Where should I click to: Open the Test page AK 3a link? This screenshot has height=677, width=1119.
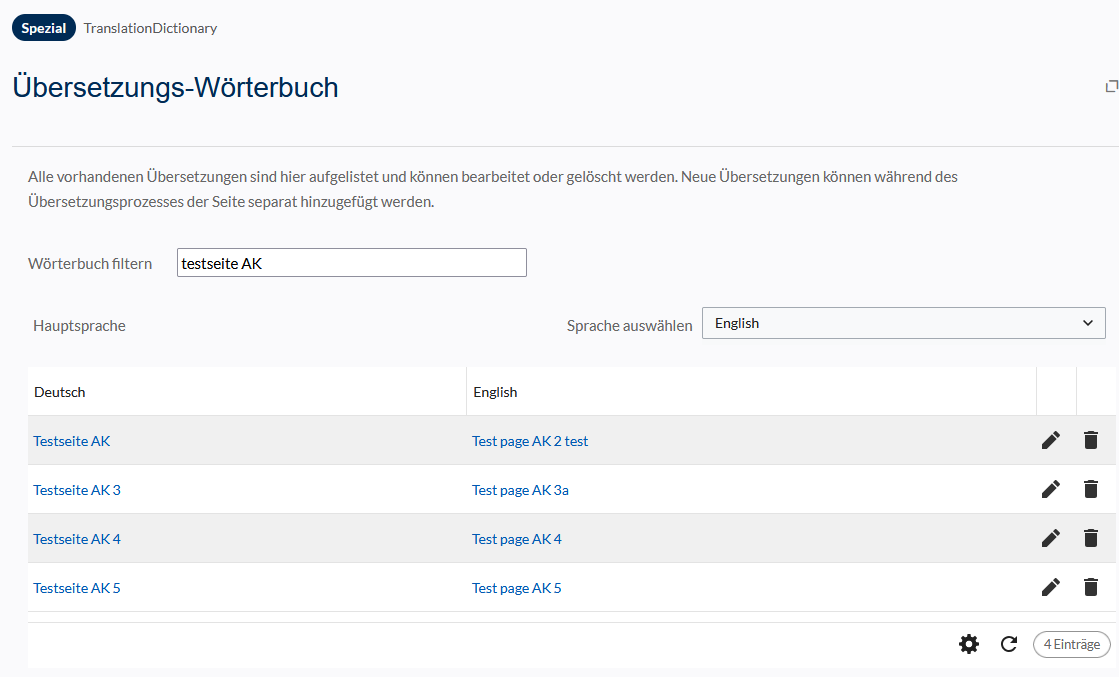click(x=520, y=490)
